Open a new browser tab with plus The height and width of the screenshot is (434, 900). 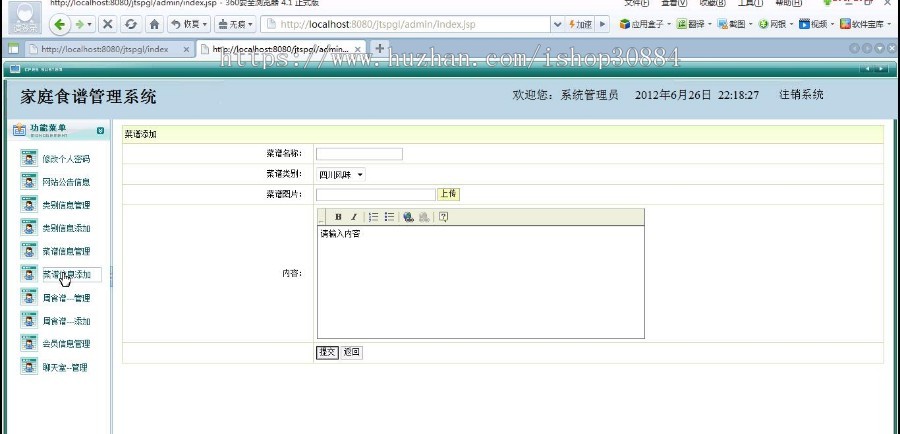click(379, 48)
